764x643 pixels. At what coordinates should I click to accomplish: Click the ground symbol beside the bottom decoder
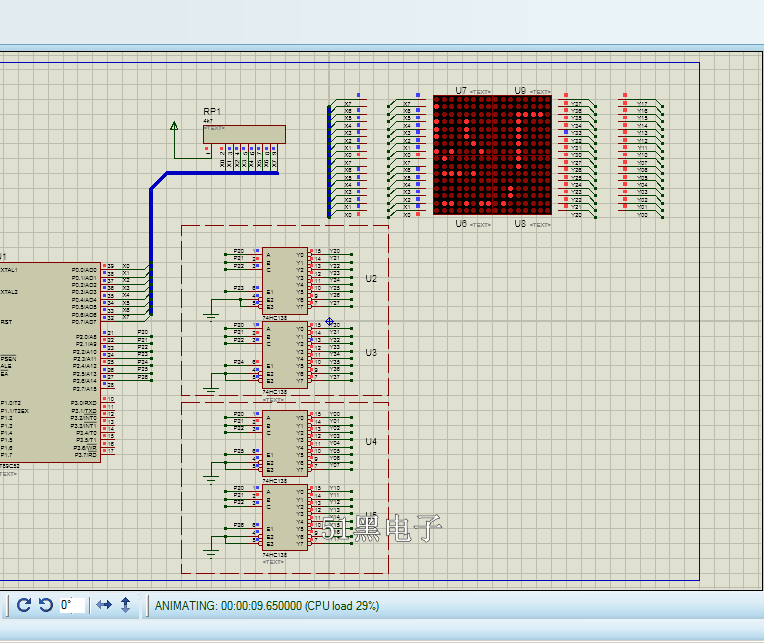[x=211, y=553]
